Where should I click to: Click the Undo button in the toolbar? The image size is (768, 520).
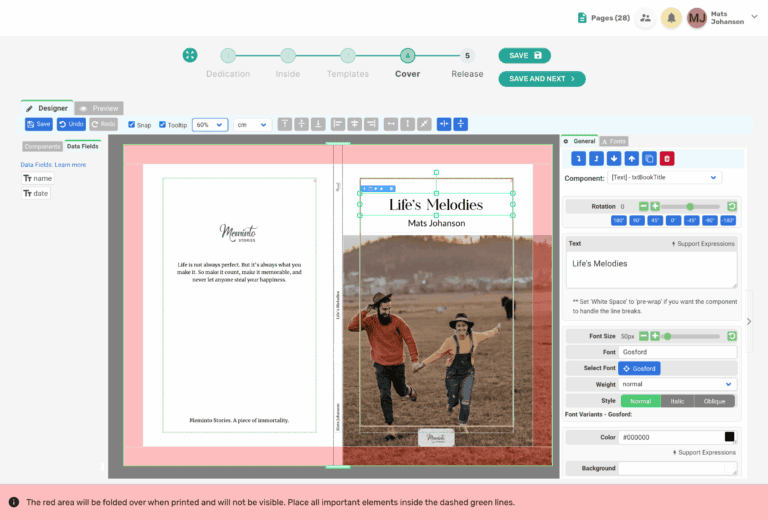point(71,124)
